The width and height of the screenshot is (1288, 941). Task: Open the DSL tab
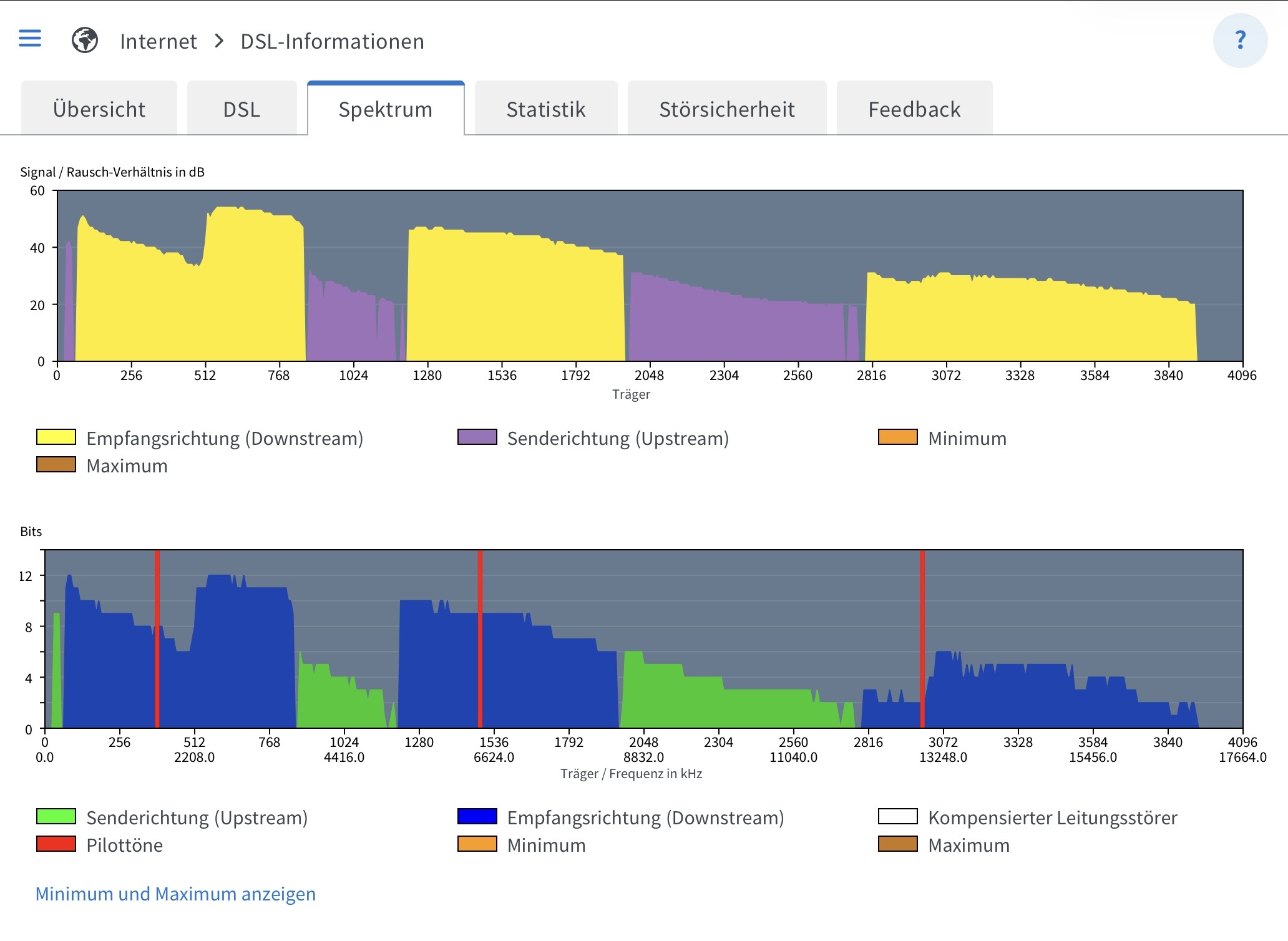coord(241,109)
